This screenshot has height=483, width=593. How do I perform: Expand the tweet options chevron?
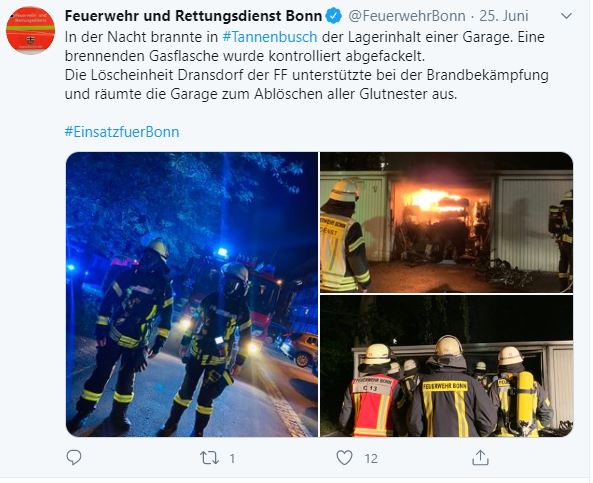pos(566,16)
